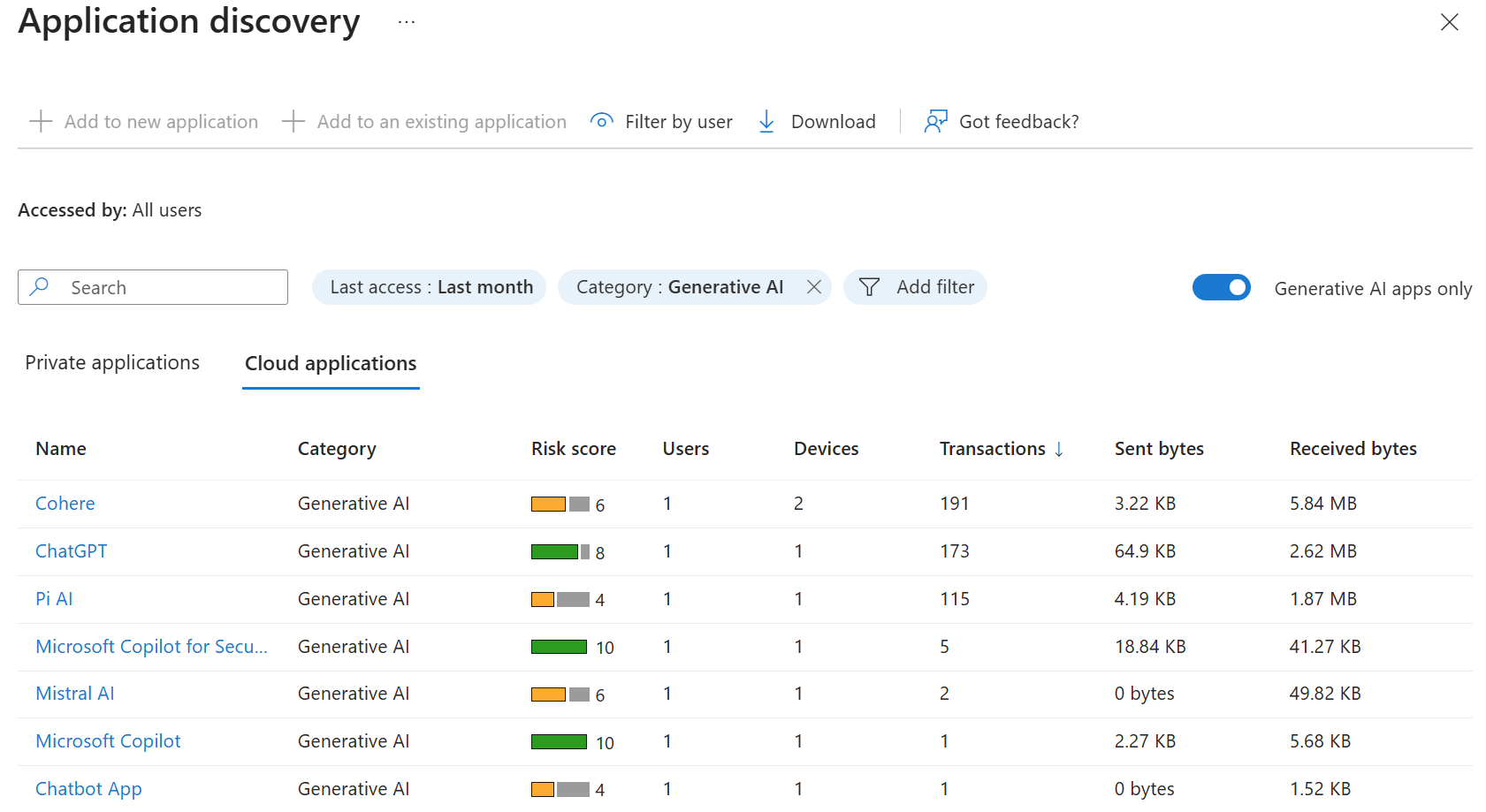Click the 5.84 MB received bytes cell

(1323, 504)
